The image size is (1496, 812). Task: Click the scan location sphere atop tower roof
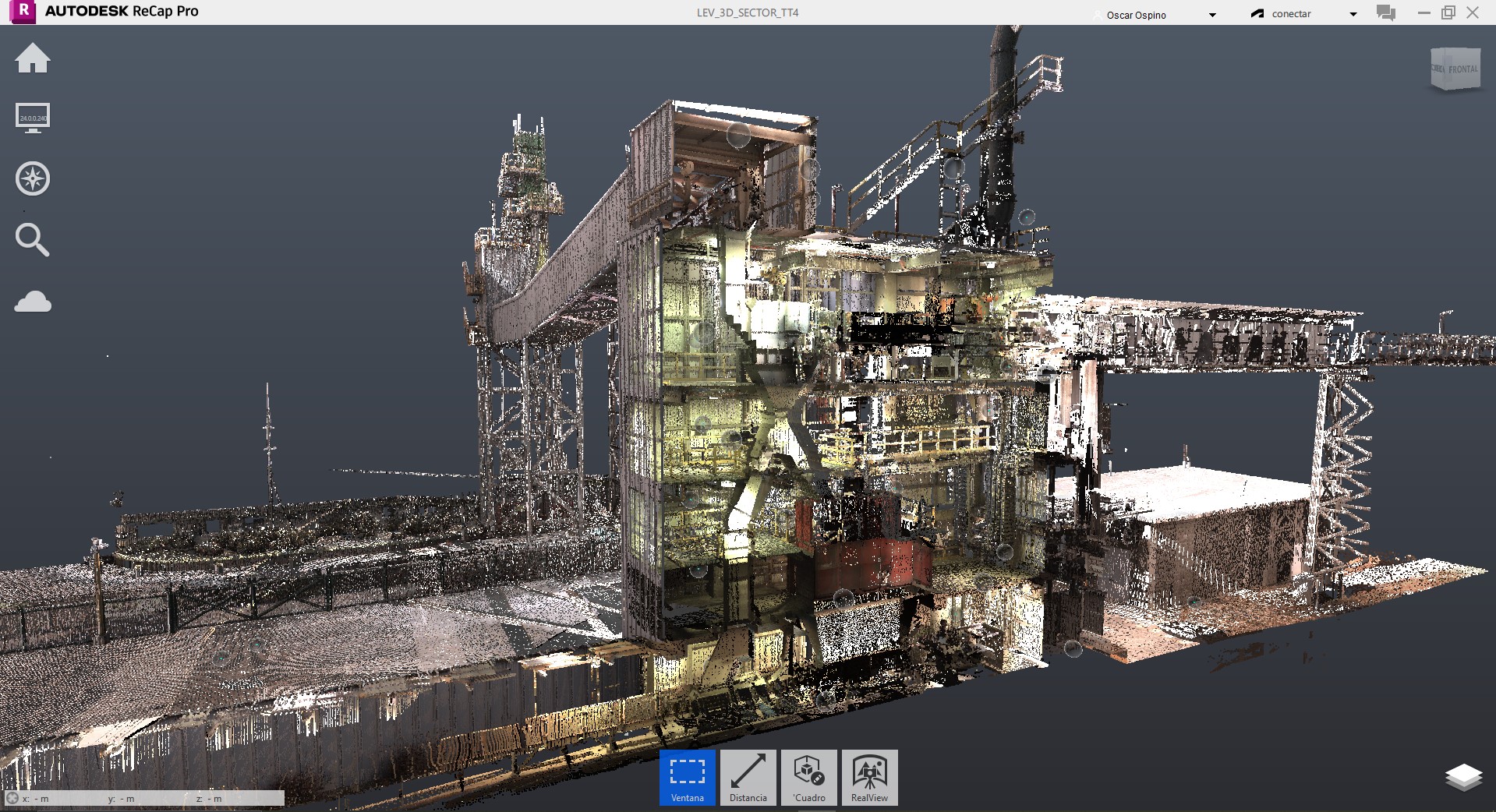pyautogui.click(x=738, y=135)
